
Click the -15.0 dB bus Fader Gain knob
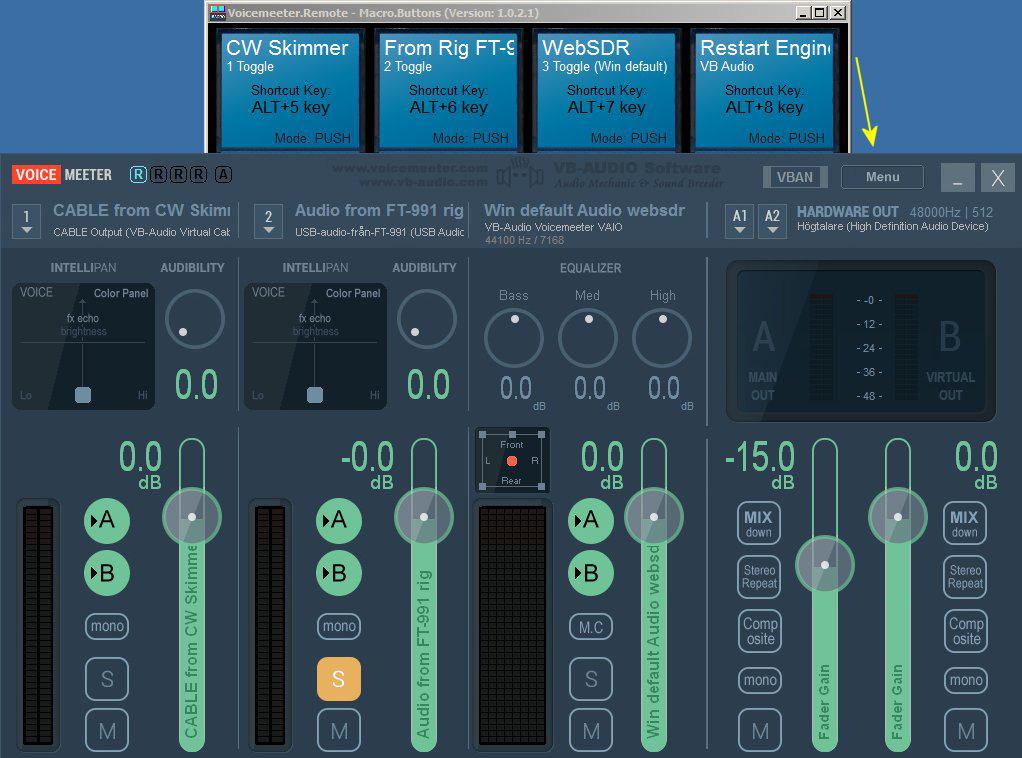click(x=825, y=565)
